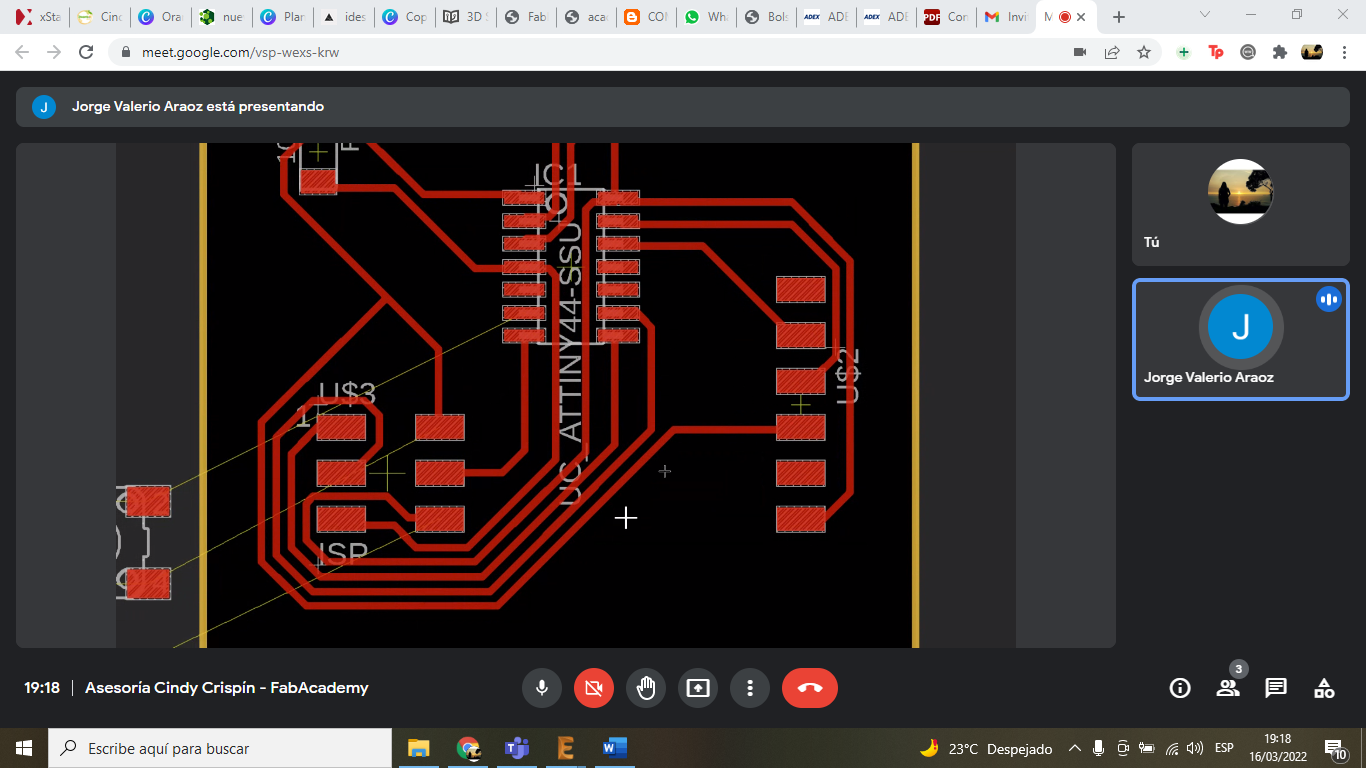
Task: Open the meeting details info icon
Action: point(1180,688)
